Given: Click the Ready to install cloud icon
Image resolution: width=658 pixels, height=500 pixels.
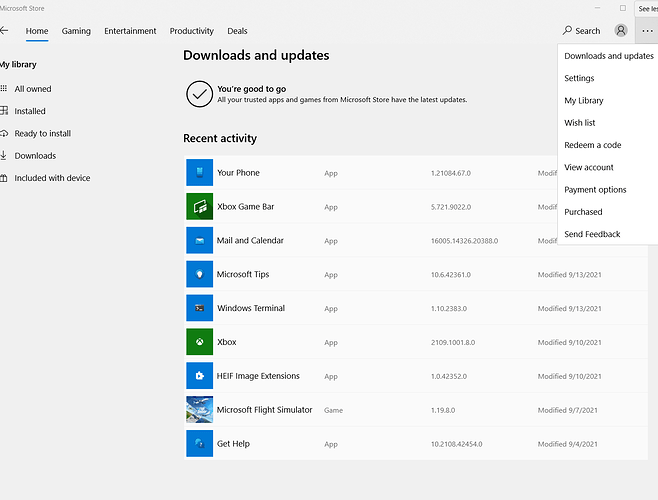Looking at the screenshot, I should tap(4, 134).
